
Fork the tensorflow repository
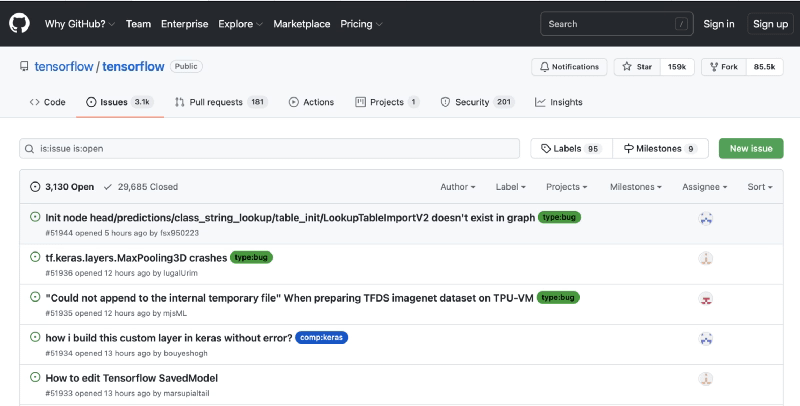(723, 67)
